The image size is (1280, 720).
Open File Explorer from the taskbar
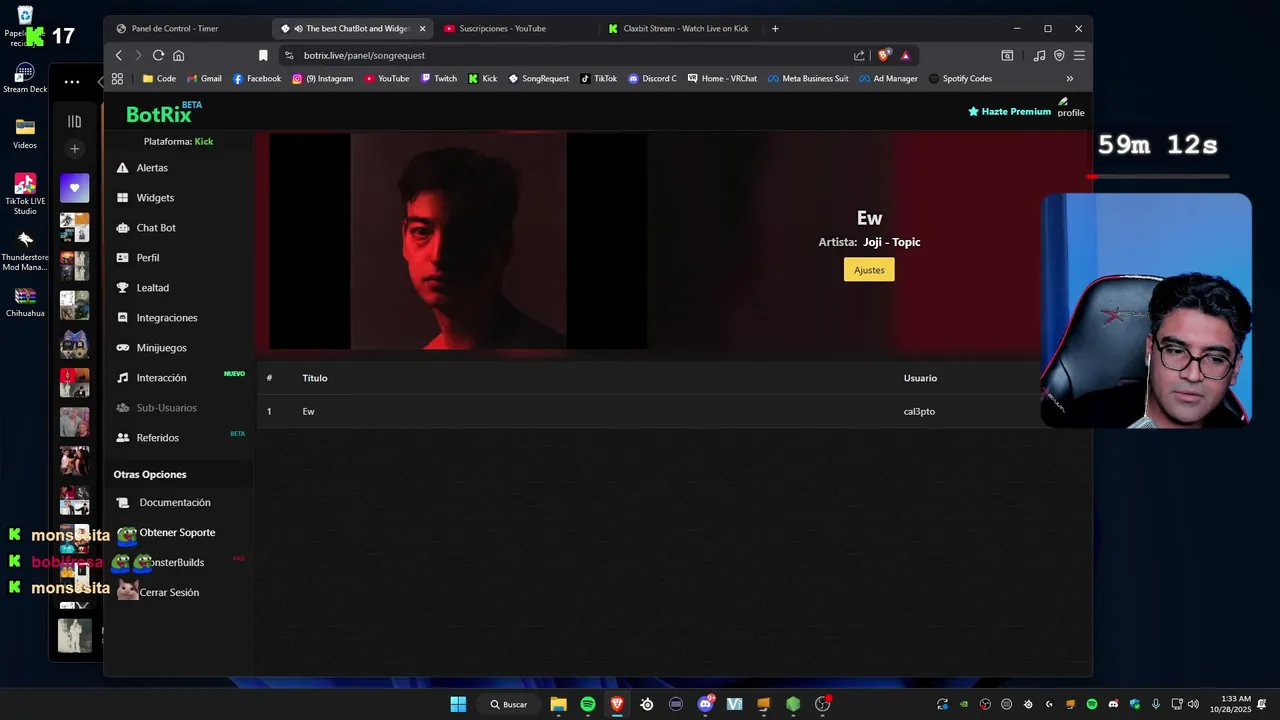(x=558, y=704)
